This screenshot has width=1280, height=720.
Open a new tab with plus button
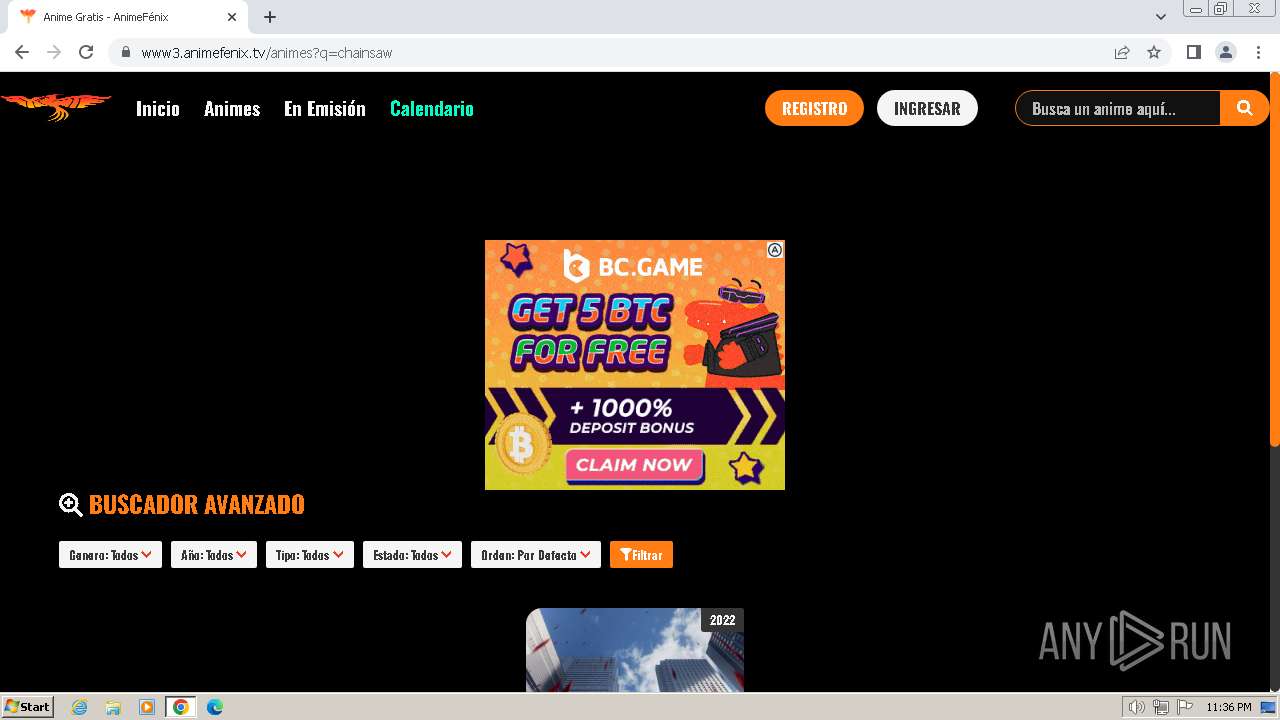[x=270, y=17]
